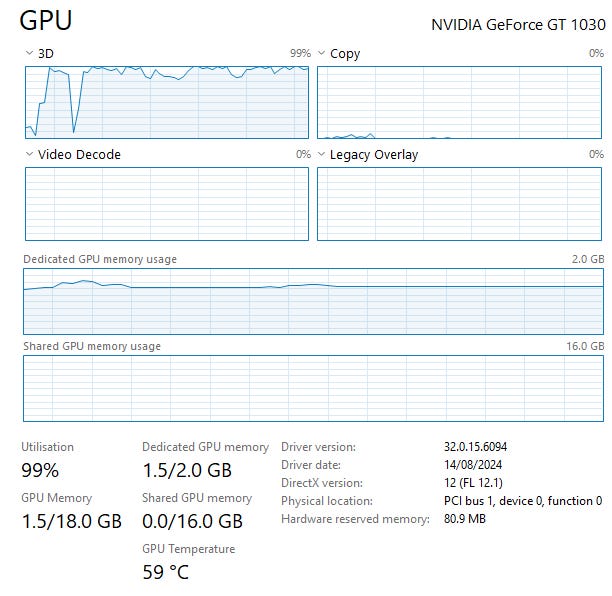
Task: Click the 99% Utilisation value
Action: click(x=40, y=470)
